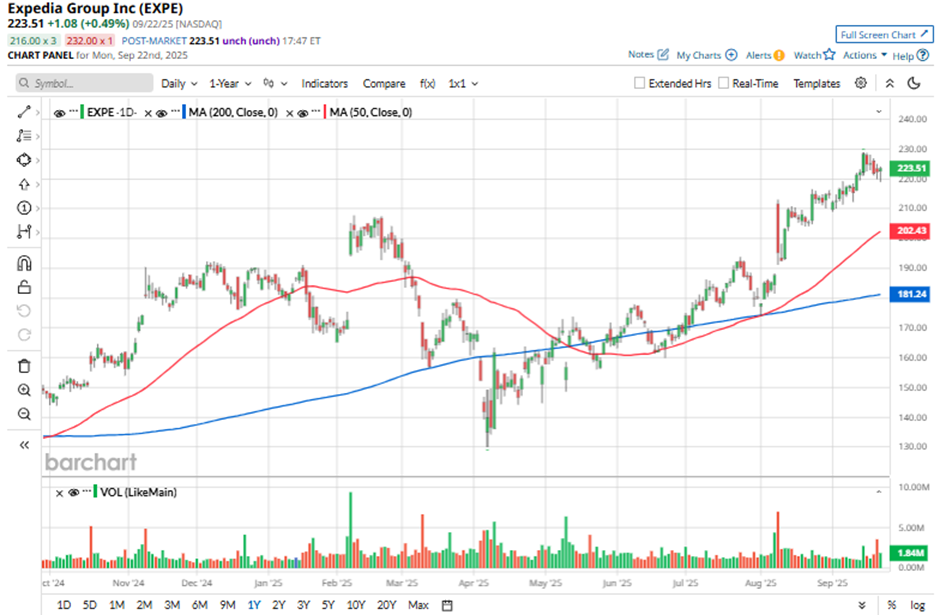Select the 2Y time range

coord(279,605)
